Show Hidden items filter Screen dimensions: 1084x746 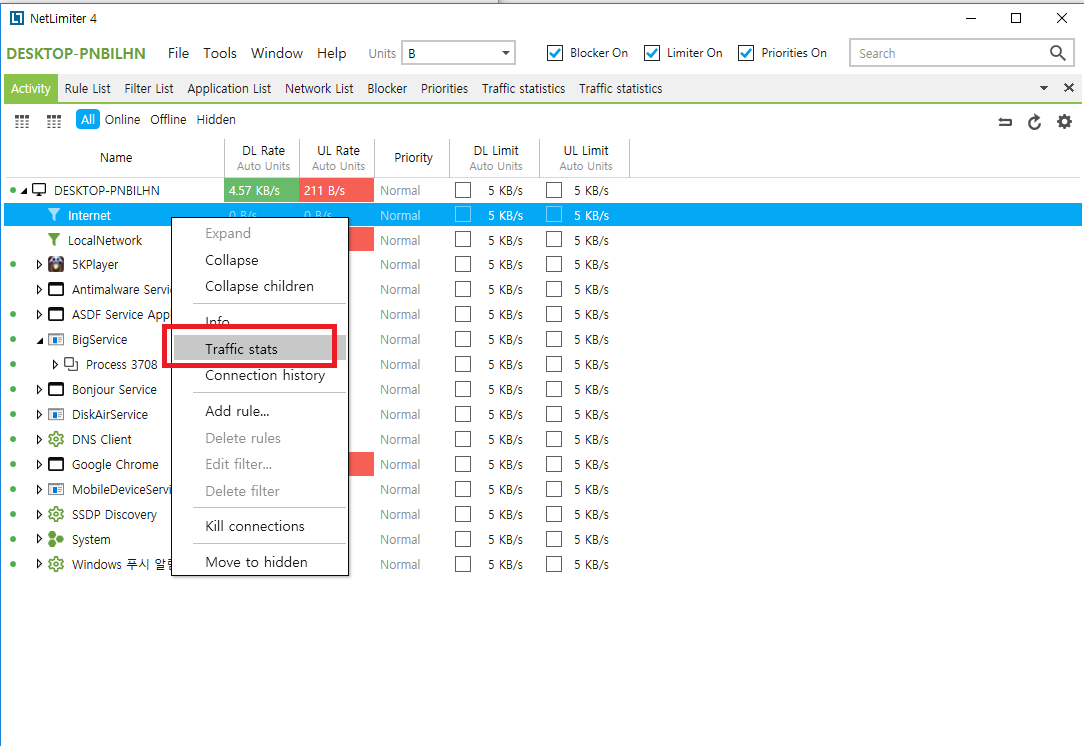coord(216,120)
